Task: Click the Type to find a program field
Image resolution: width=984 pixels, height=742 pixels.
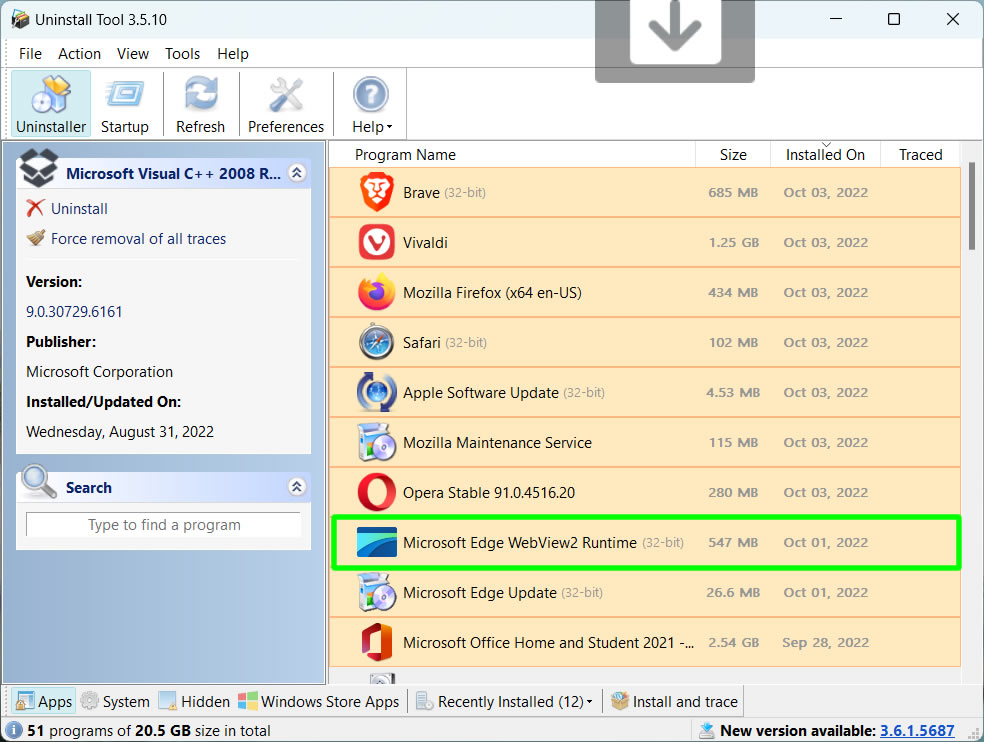Action: point(164,525)
